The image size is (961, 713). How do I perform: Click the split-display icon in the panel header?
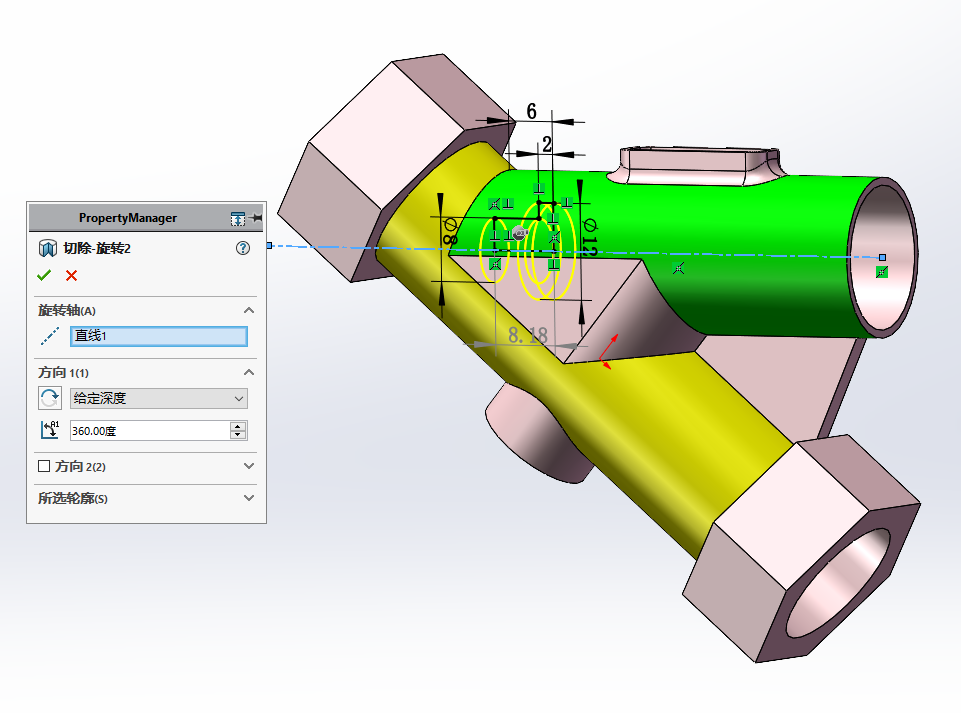(236, 218)
